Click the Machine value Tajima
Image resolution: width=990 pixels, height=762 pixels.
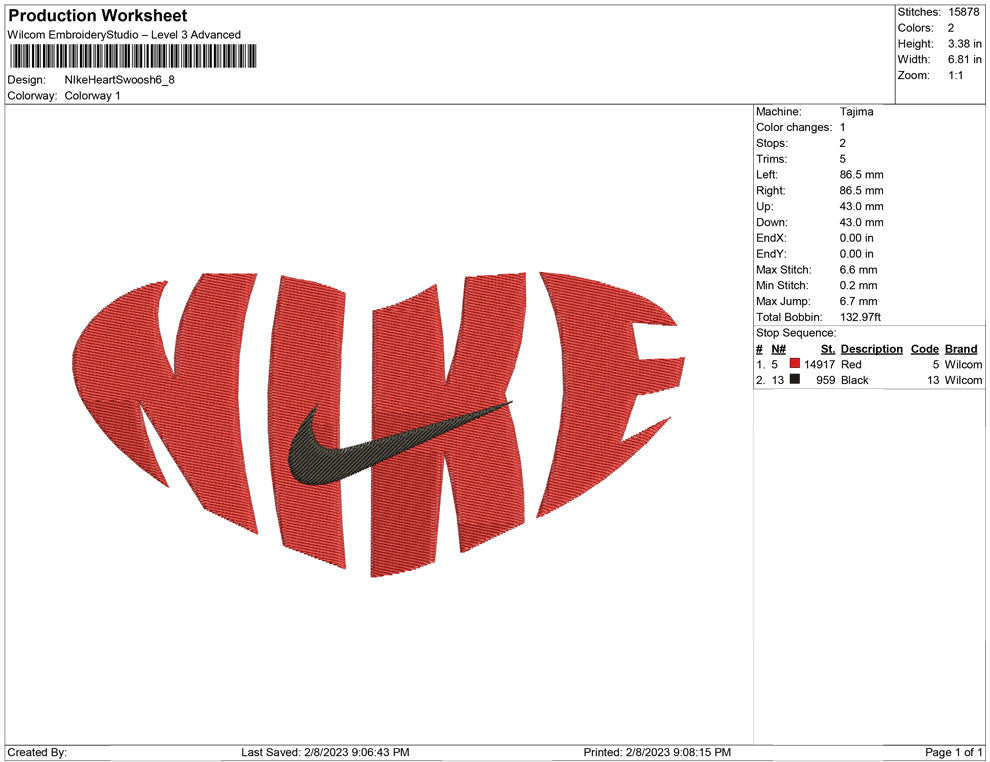[857, 111]
